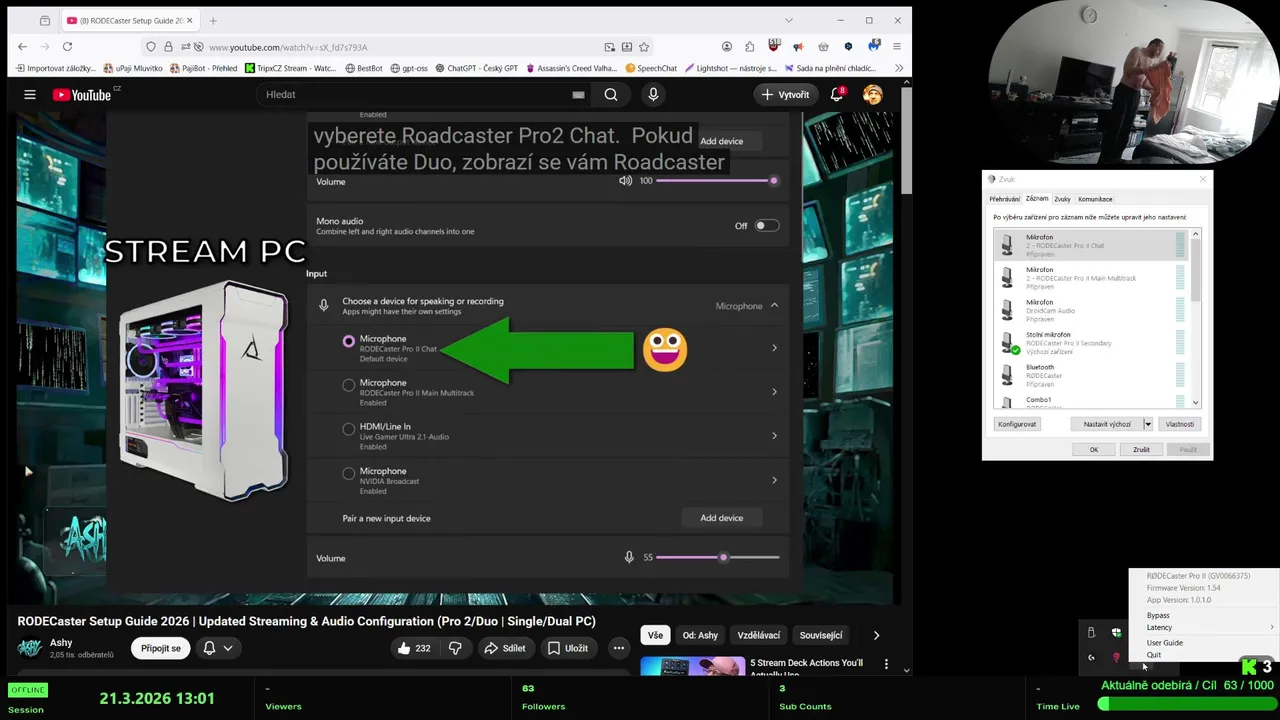Open Ashy channel avatar
This screenshot has height=720, width=1280.
(x=30, y=648)
